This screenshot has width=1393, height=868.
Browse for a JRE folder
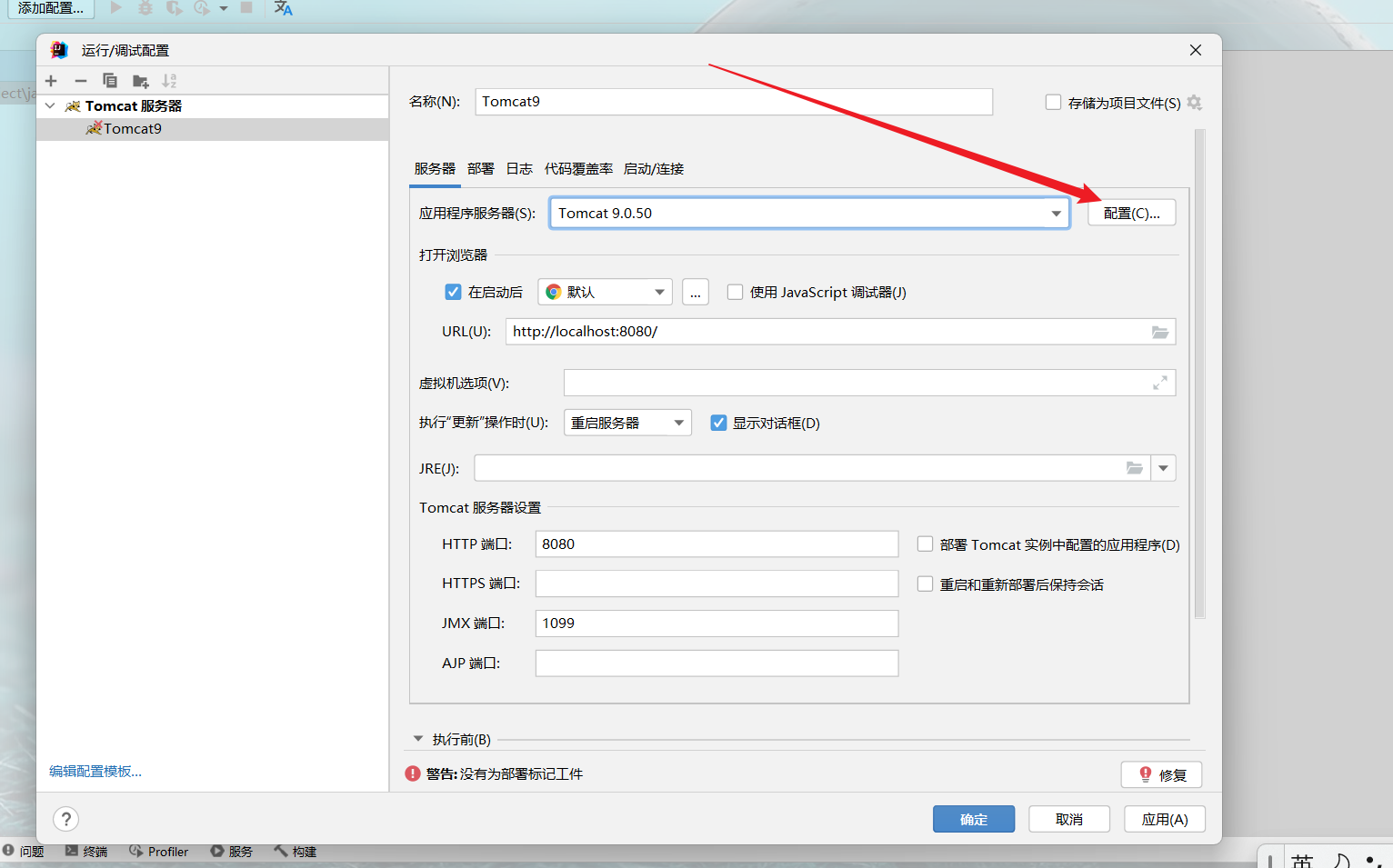[1135, 468]
